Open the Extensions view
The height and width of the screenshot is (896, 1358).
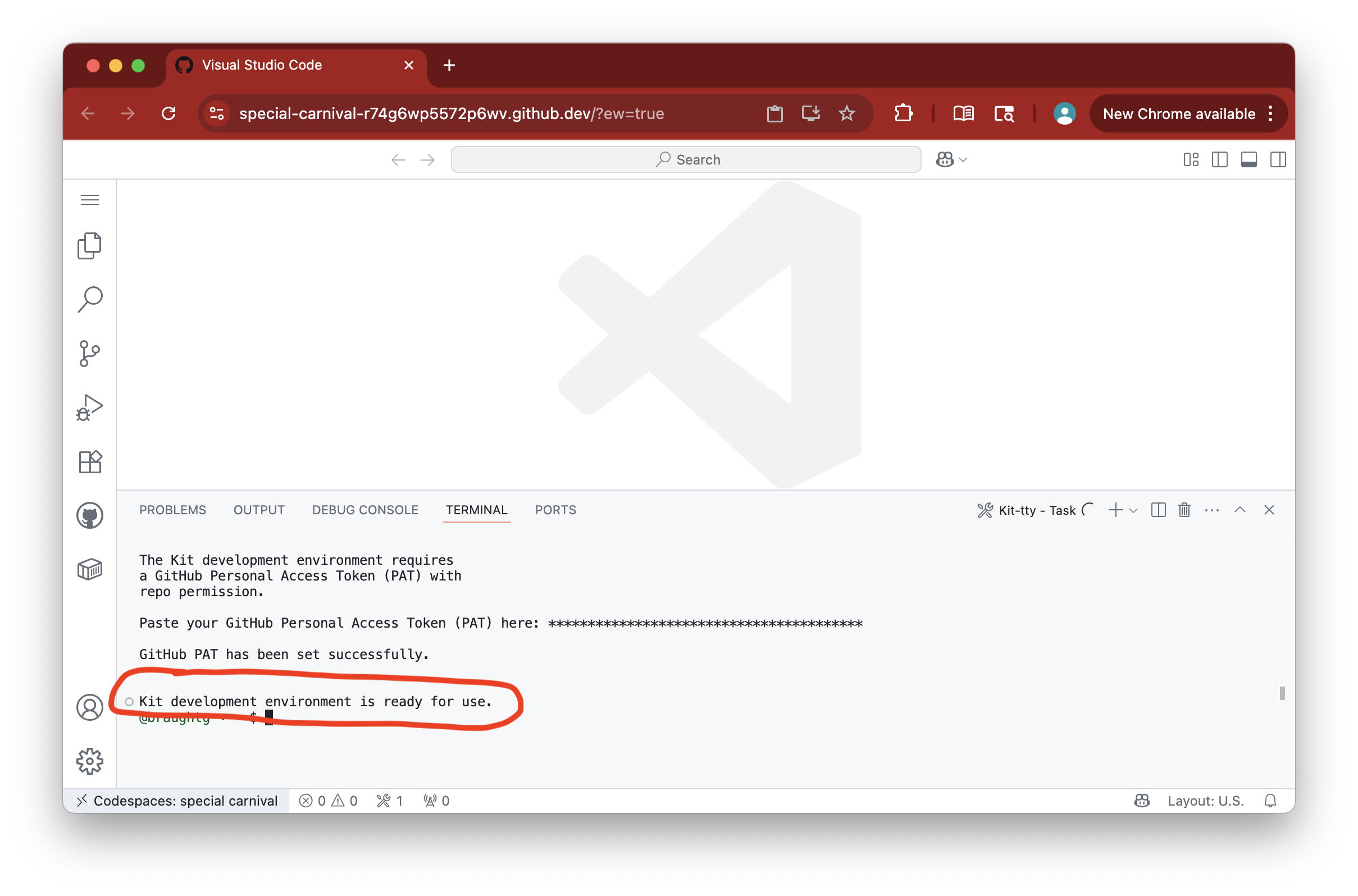(x=90, y=461)
